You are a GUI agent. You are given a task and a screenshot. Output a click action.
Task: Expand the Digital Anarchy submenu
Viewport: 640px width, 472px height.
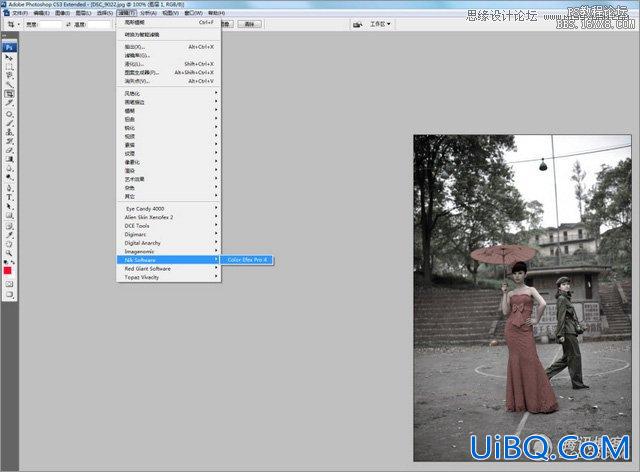[169, 243]
